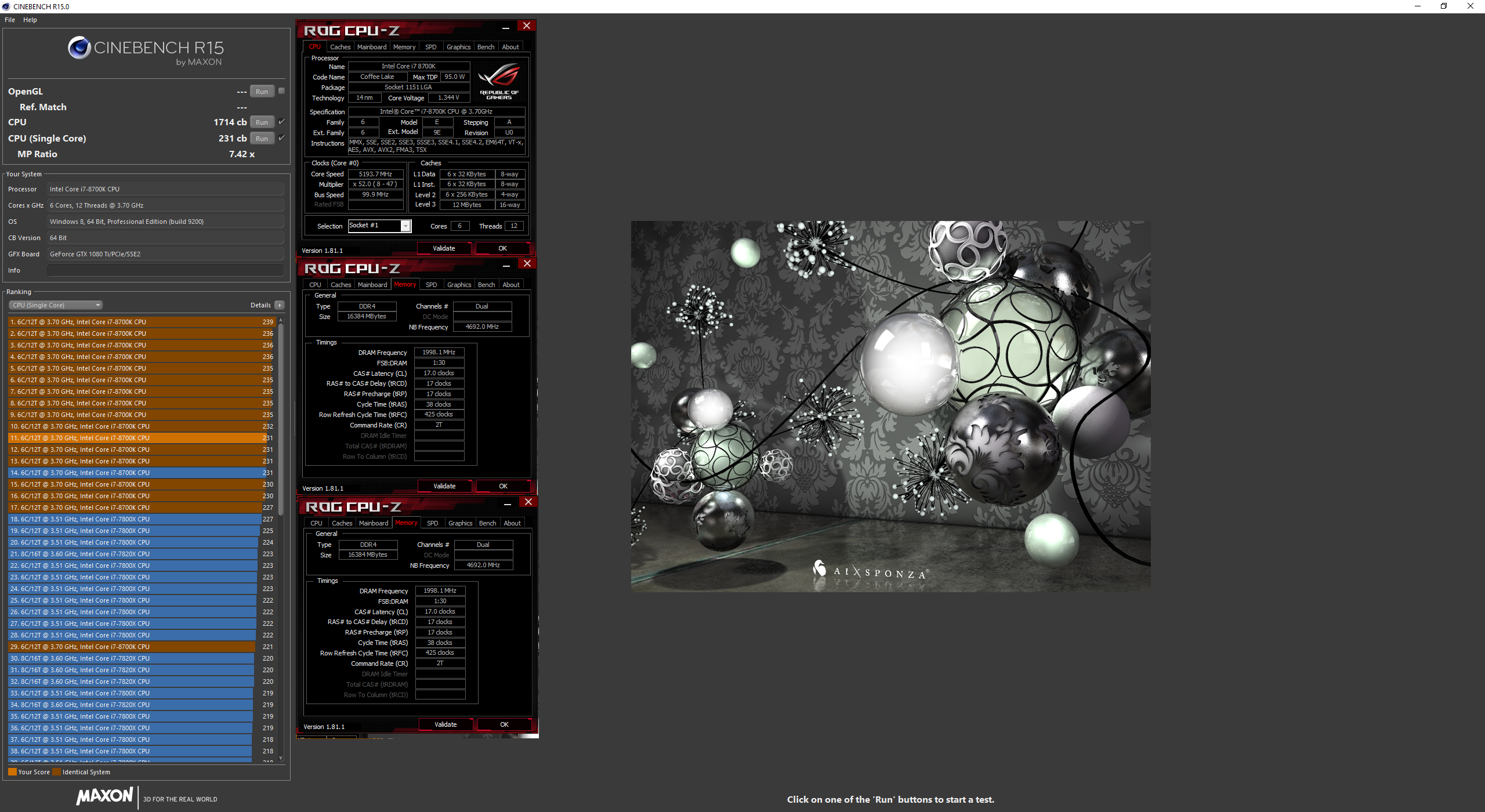
Task: Toggle the CPU test checkbox
Action: tap(281, 122)
